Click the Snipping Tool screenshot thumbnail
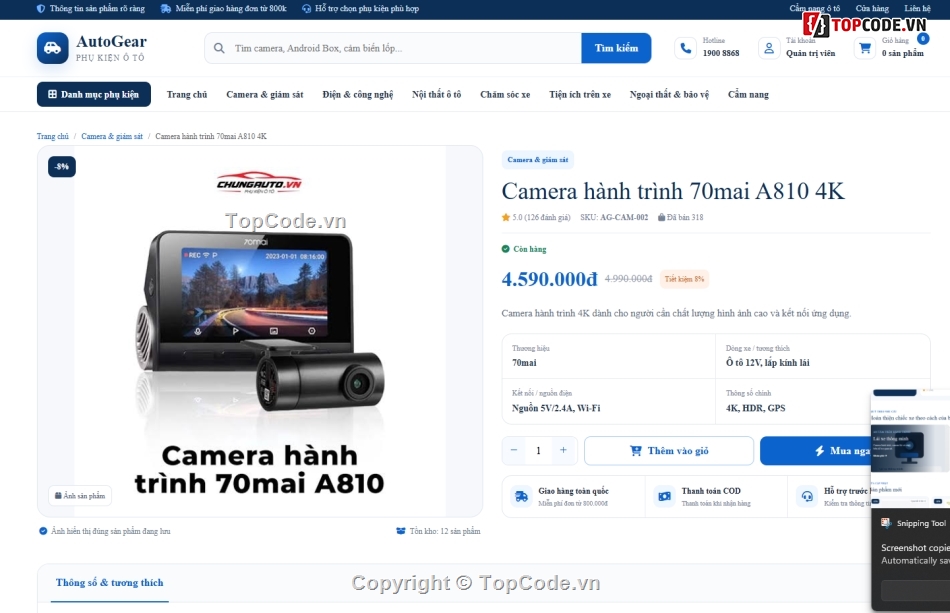The image size is (950, 613). tap(910, 449)
